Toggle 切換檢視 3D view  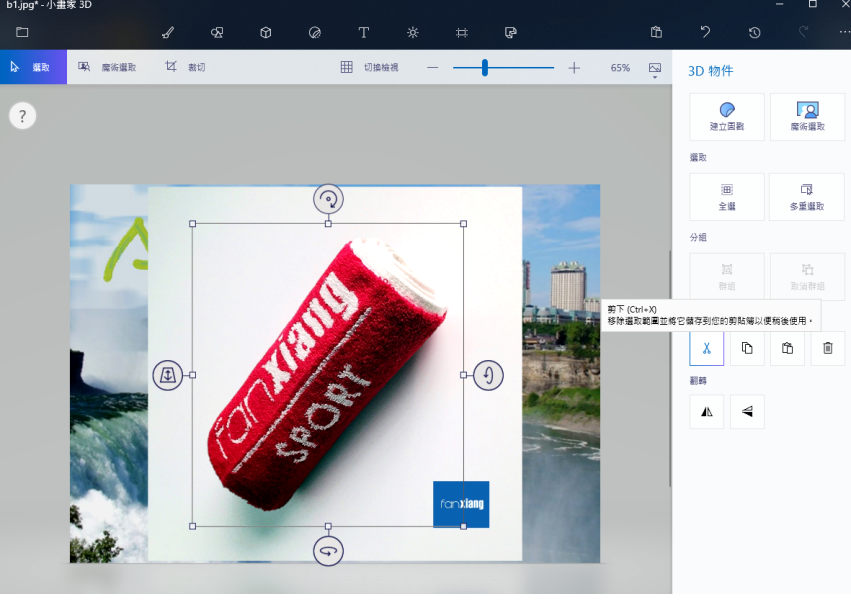tap(370, 67)
